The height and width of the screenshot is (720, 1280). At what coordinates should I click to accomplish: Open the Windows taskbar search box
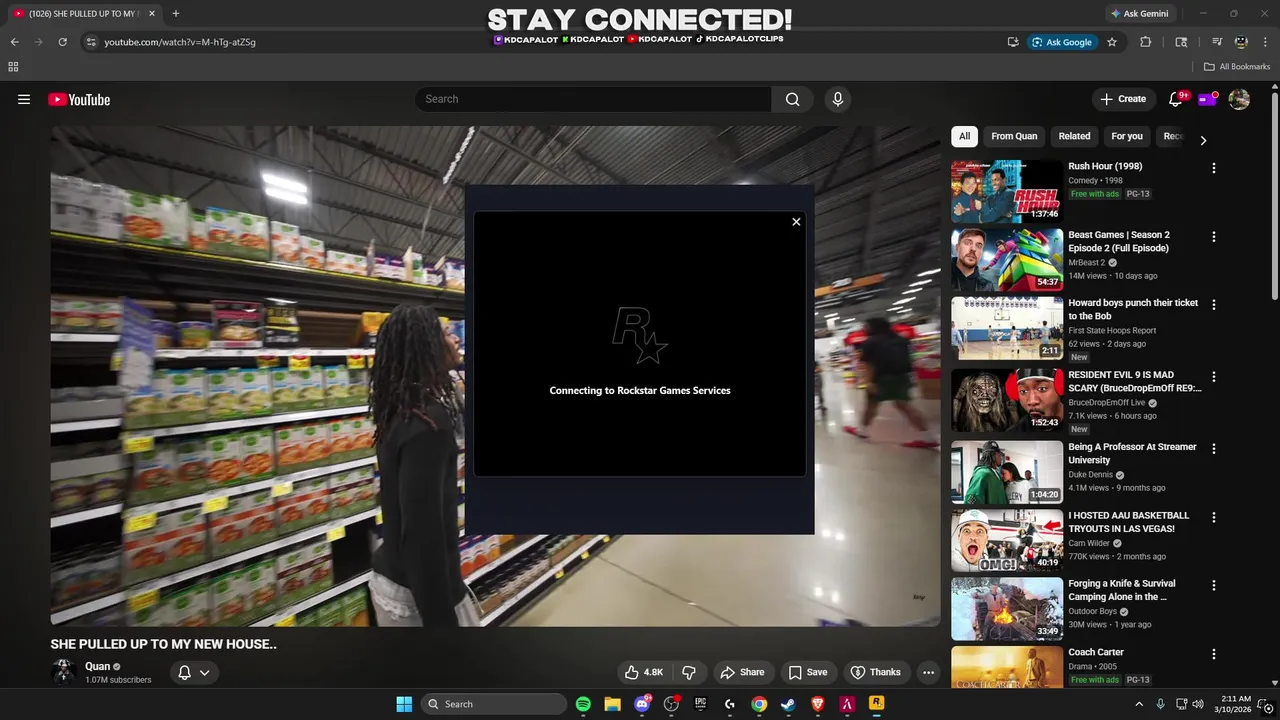tap(494, 704)
